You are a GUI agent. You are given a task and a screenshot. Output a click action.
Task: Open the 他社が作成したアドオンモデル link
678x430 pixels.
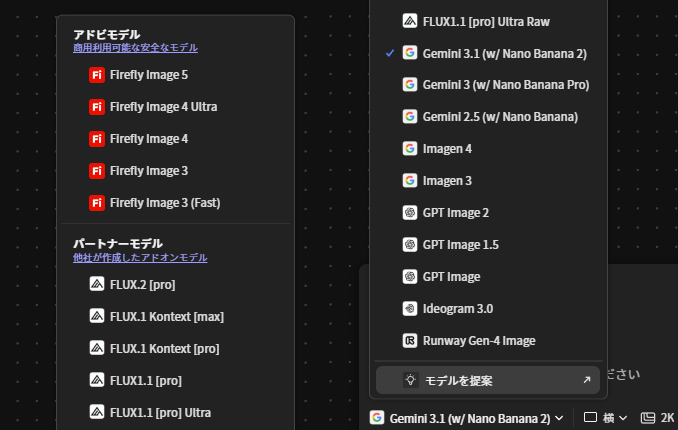click(140, 257)
